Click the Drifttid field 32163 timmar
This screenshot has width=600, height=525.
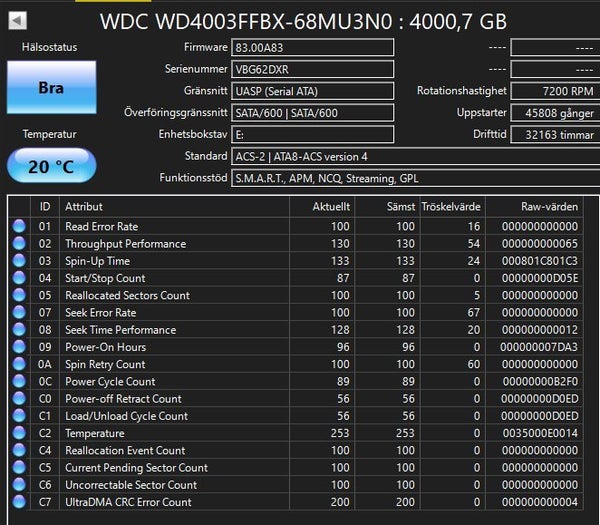(x=555, y=135)
